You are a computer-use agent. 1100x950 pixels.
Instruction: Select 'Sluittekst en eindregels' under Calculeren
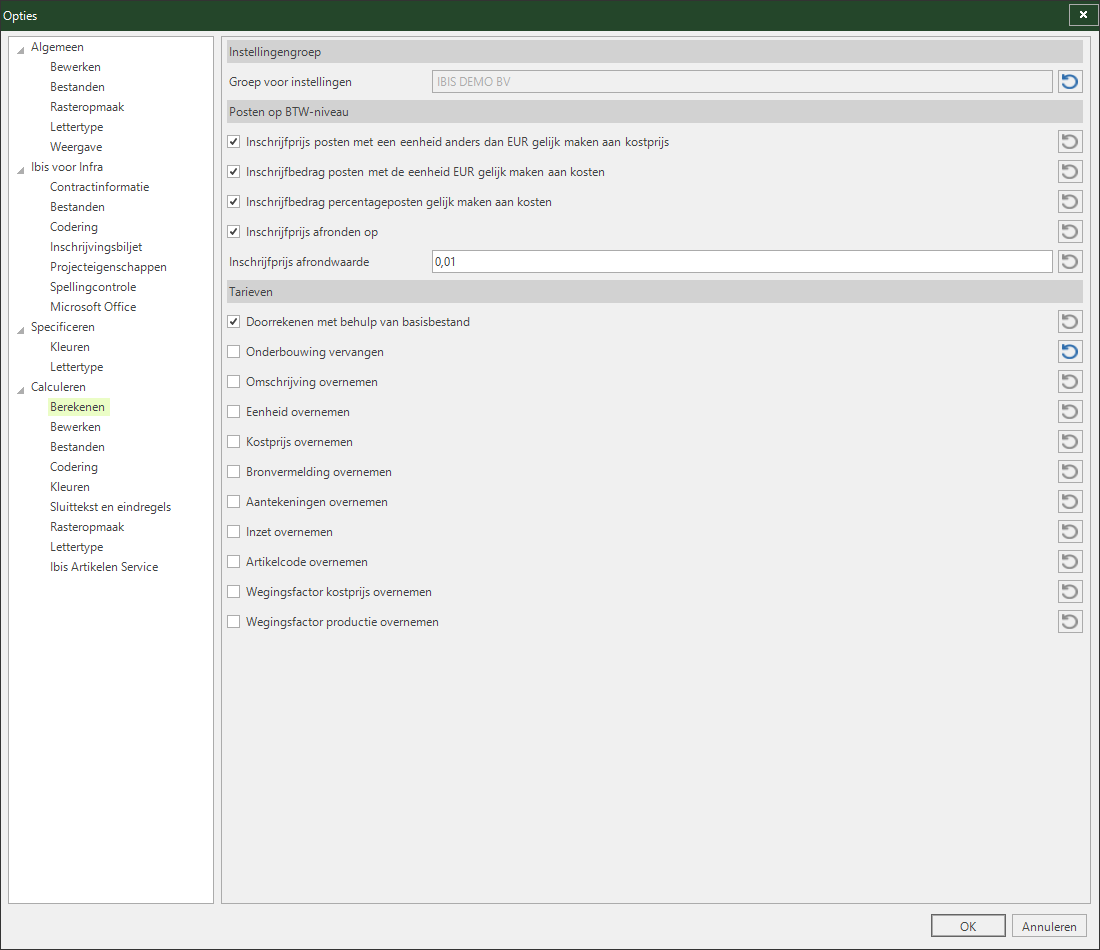pos(110,507)
